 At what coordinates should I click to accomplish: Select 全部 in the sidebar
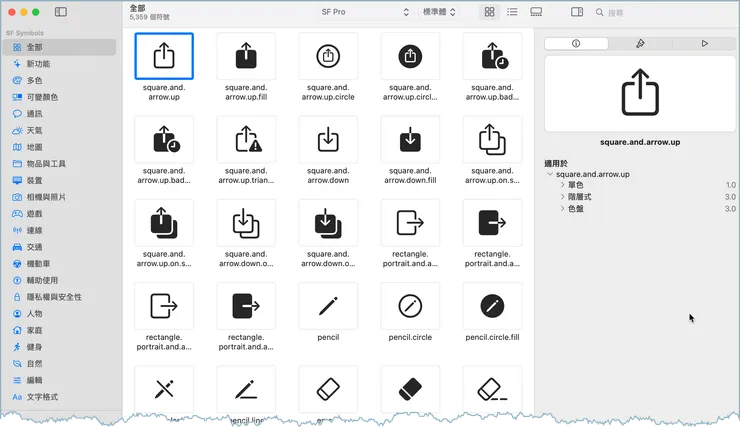(x=59, y=47)
